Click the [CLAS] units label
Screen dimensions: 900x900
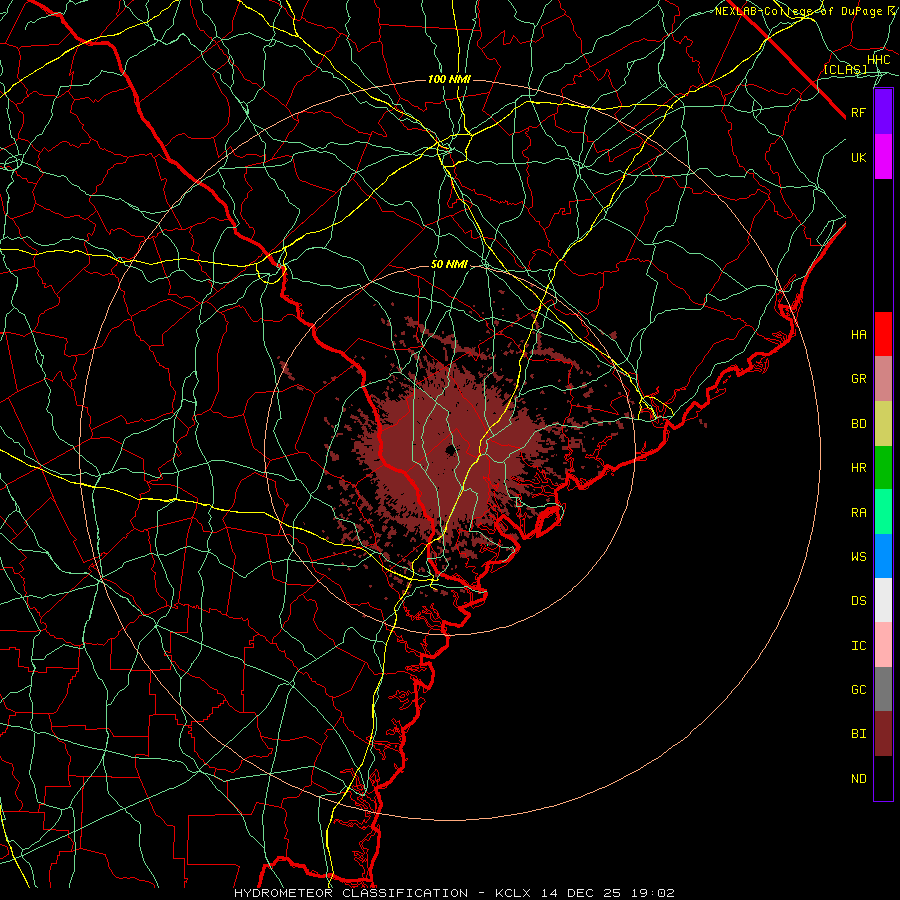point(845,69)
